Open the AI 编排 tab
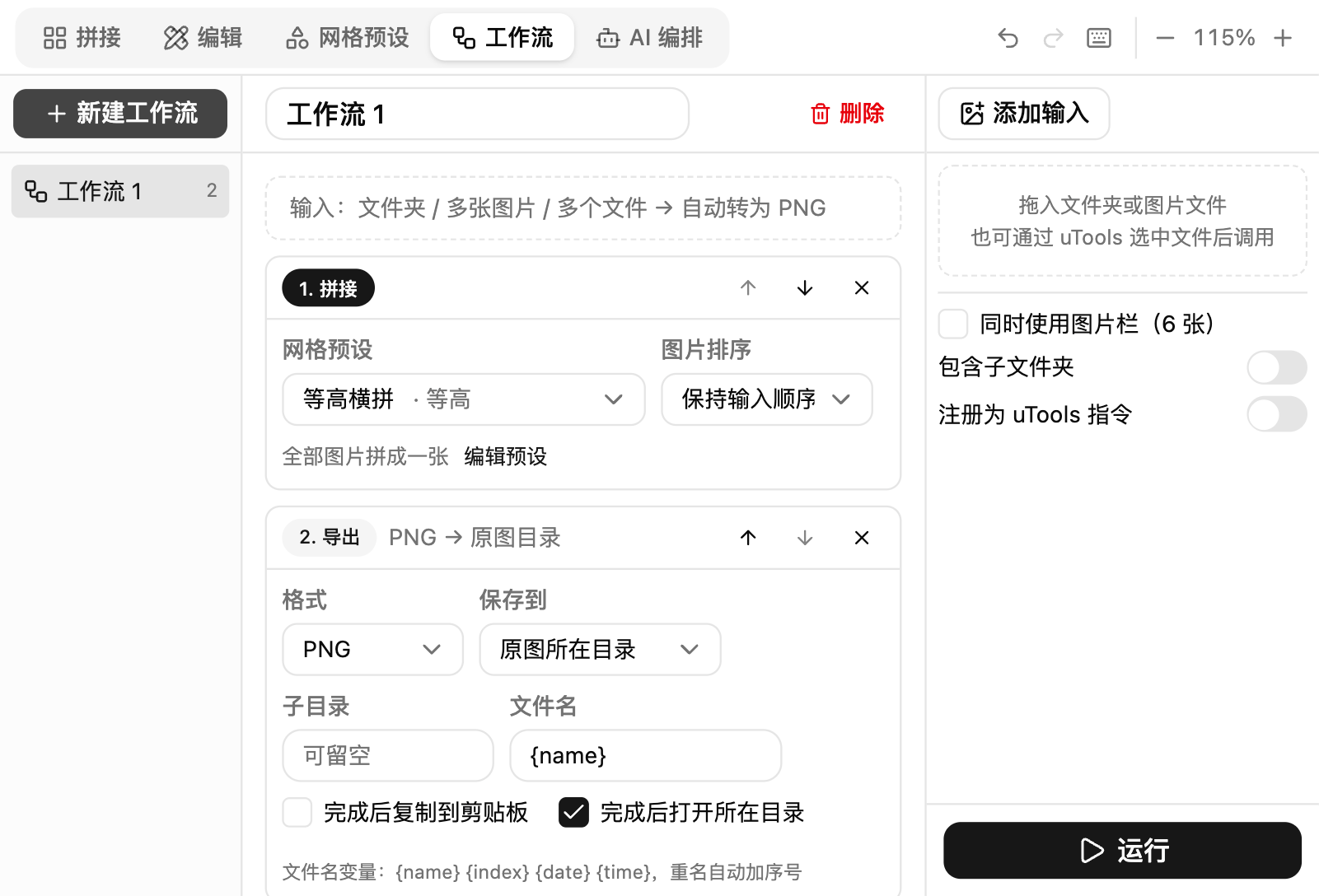Screen dimensions: 1319x896 [650, 38]
